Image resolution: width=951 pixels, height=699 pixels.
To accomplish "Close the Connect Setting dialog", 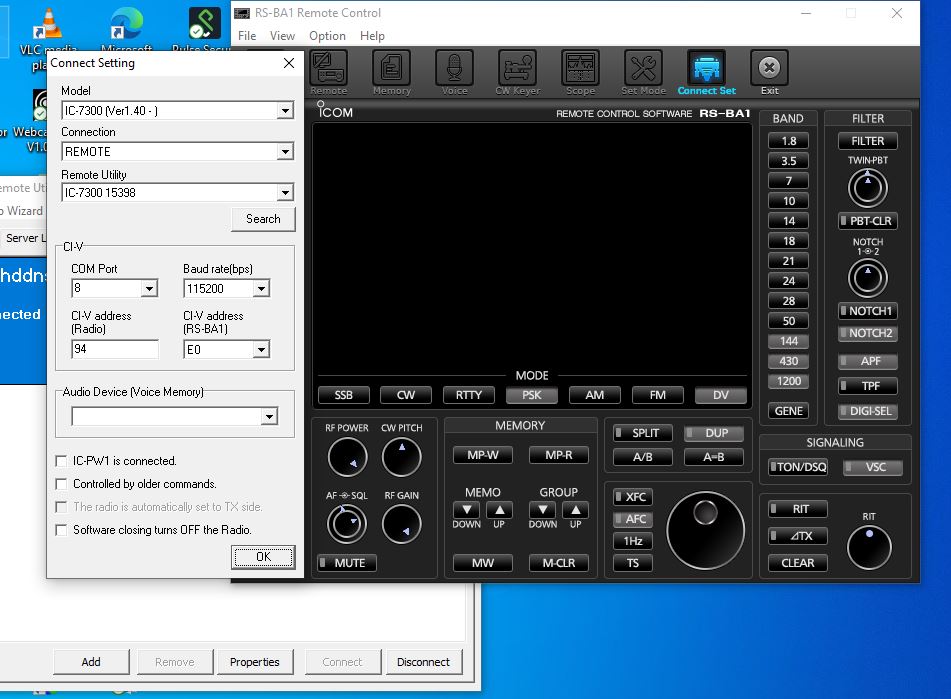I will point(289,63).
